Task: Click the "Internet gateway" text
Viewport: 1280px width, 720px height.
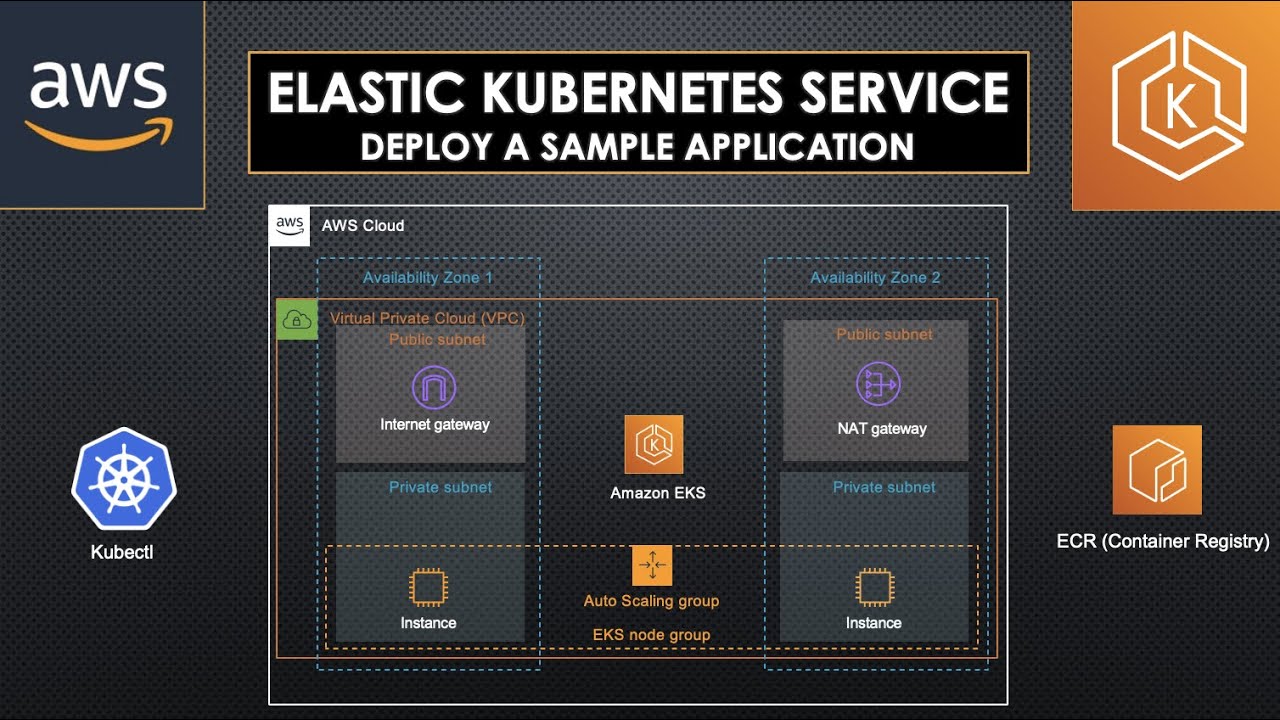Action: (435, 425)
